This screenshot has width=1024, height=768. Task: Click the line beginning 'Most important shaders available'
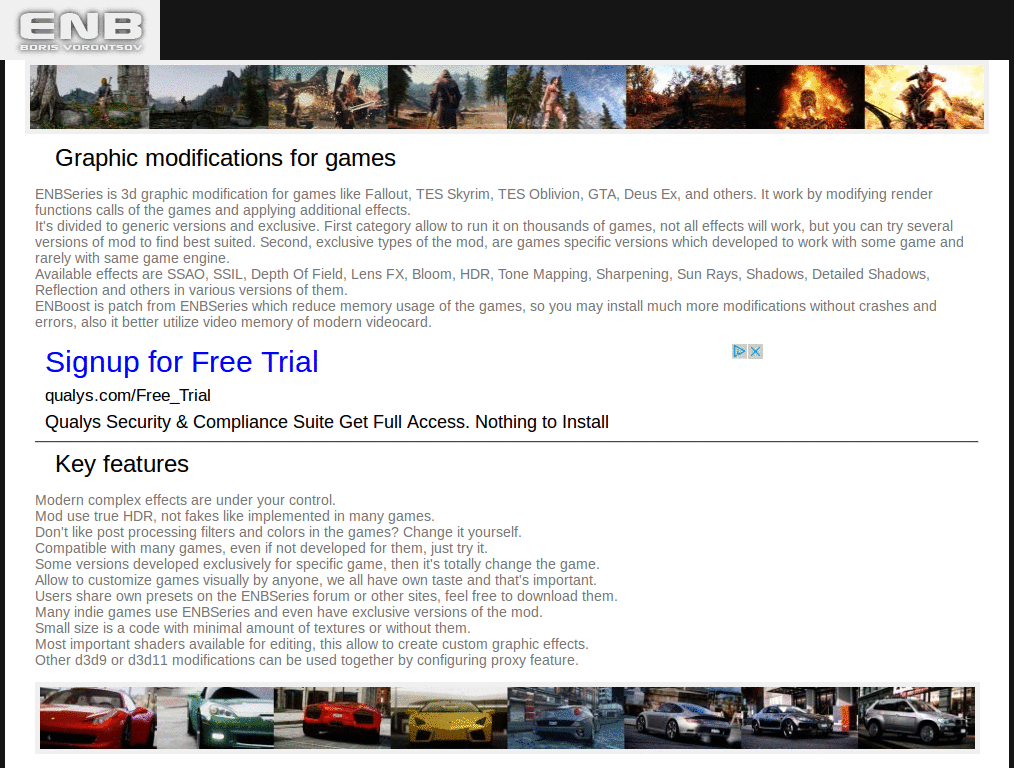pyautogui.click(x=312, y=644)
